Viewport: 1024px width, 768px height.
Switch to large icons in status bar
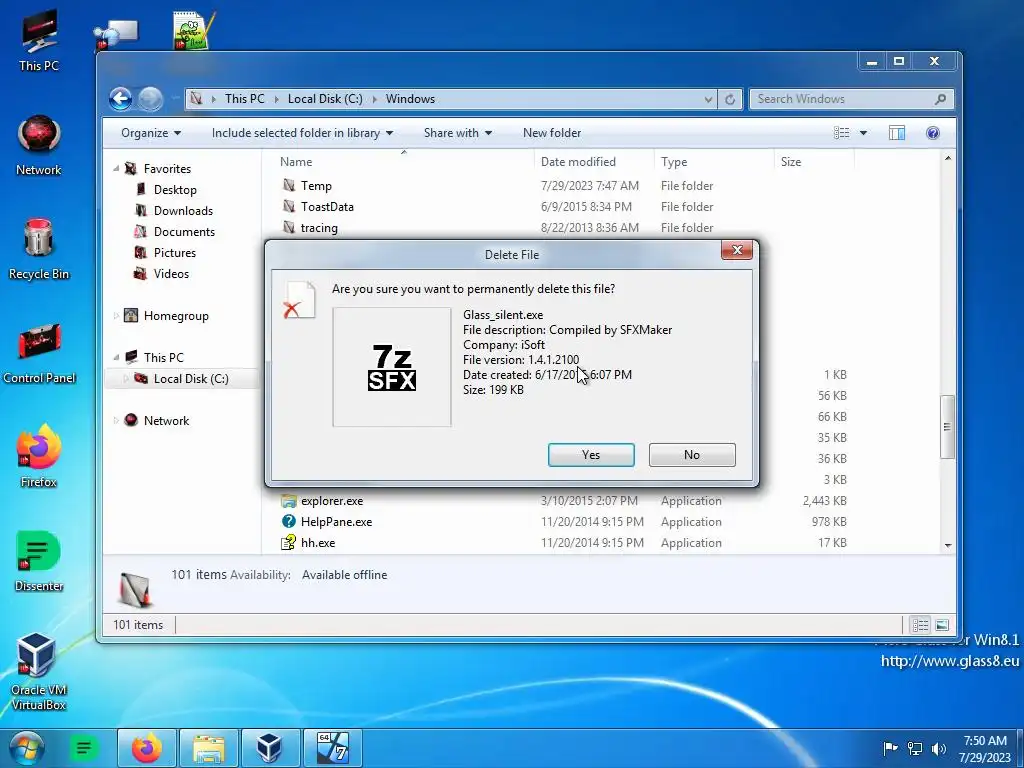(x=942, y=626)
